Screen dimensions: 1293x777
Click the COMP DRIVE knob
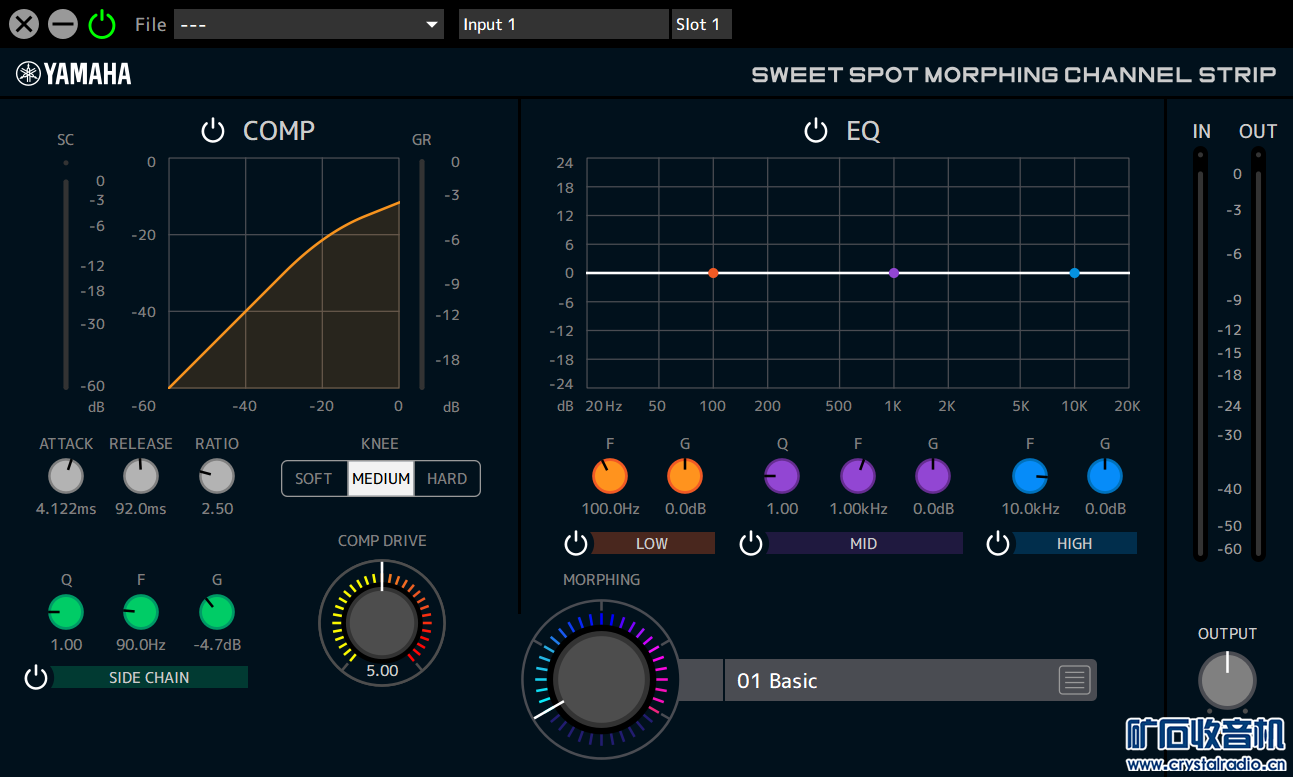click(x=382, y=621)
